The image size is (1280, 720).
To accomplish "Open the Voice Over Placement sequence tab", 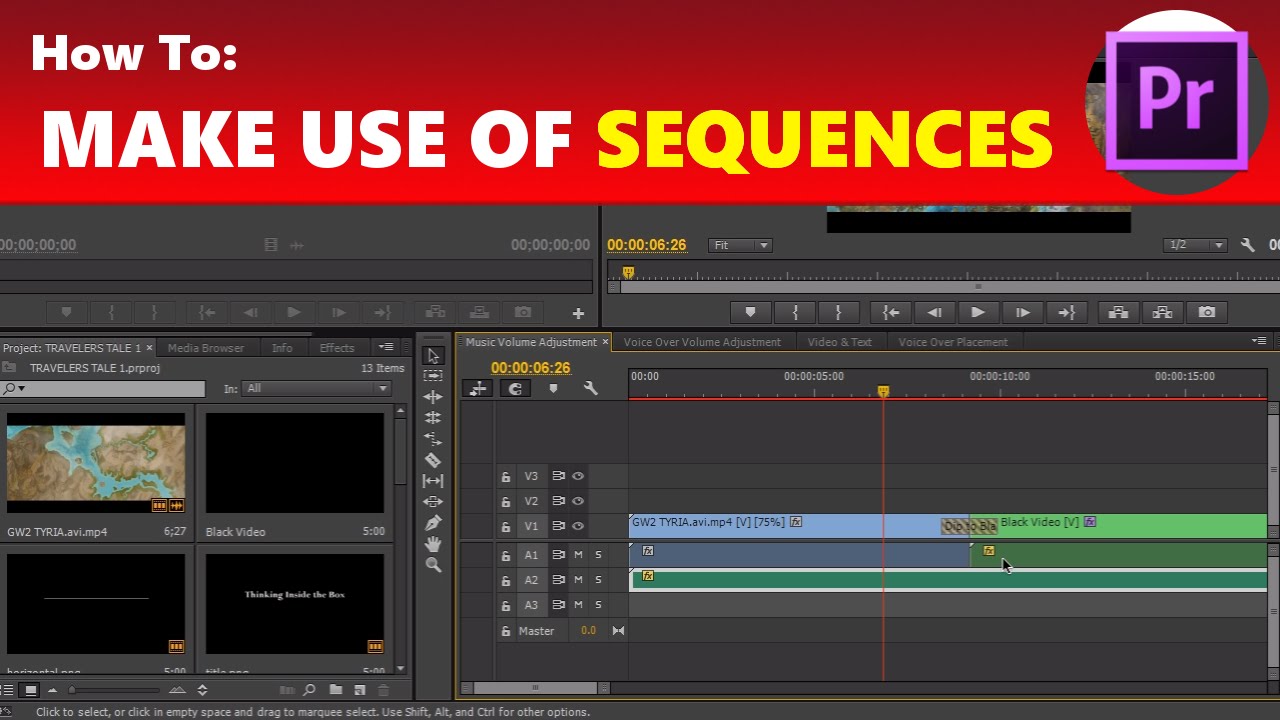I will [x=953, y=342].
